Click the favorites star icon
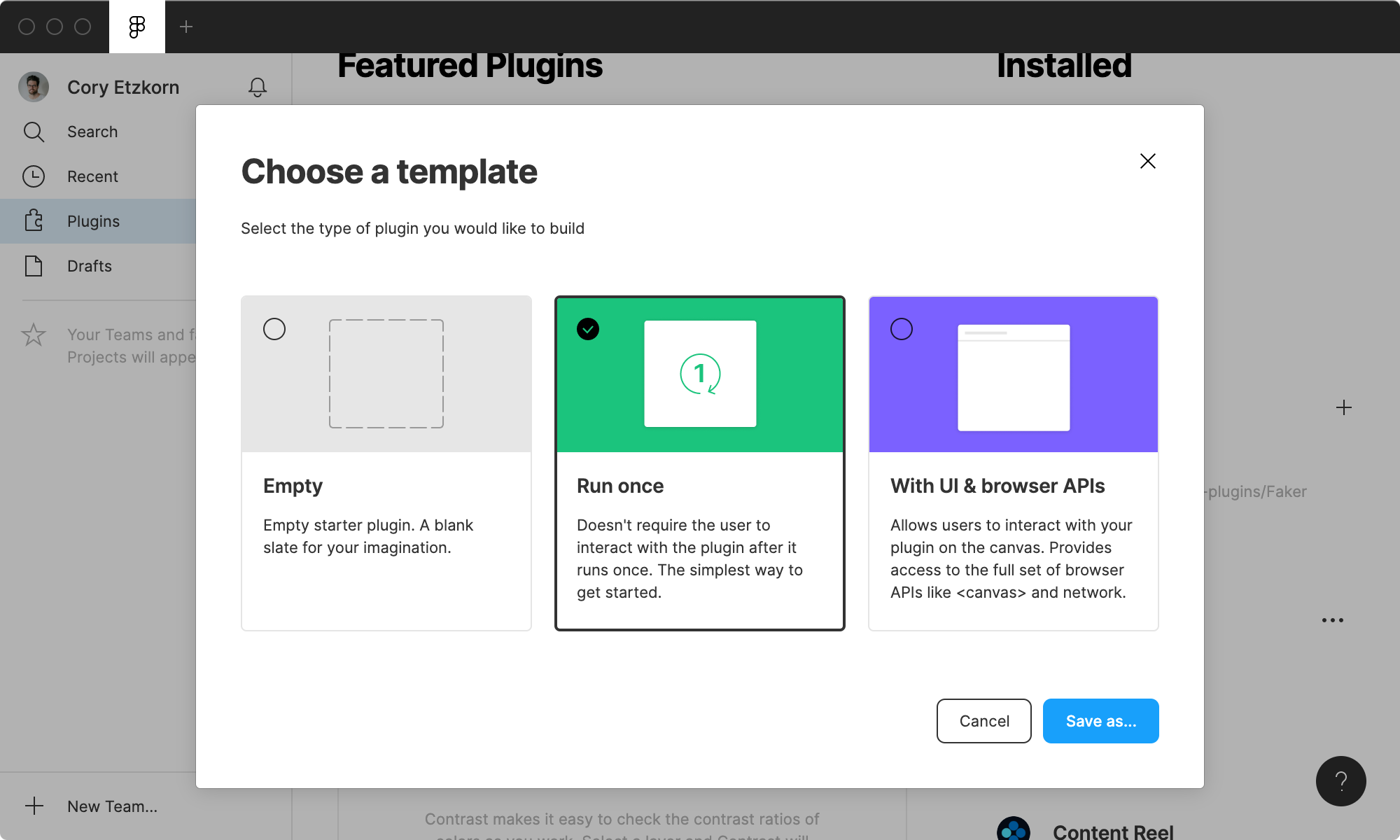This screenshot has width=1400, height=840. coord(34,335)
